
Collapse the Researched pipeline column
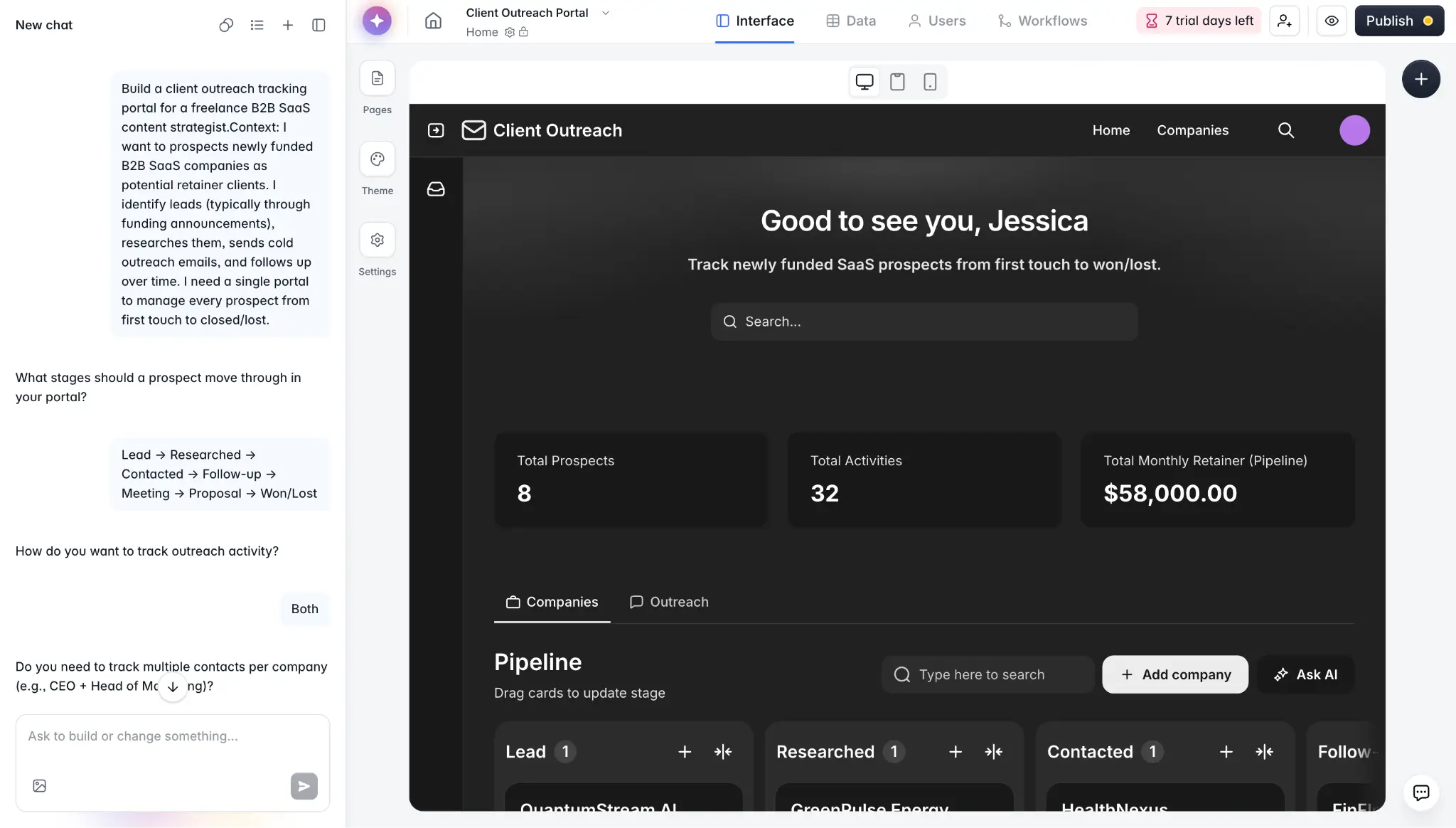point(994,751)
